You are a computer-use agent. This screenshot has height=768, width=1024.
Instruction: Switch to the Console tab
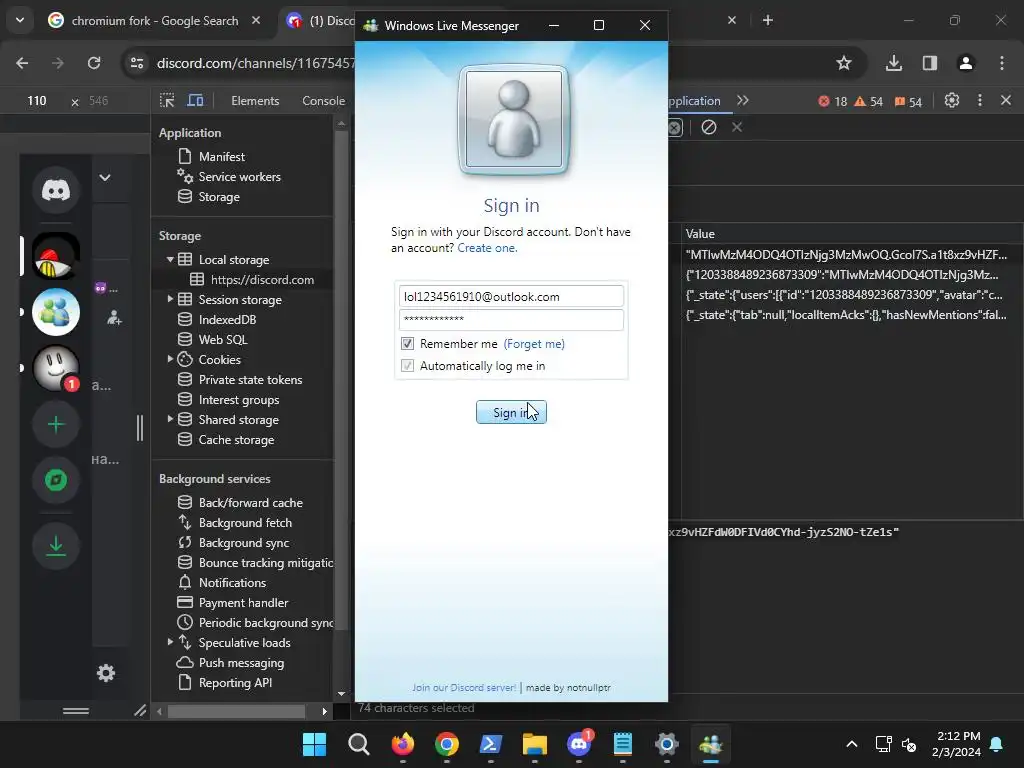[x=323, y=101]
